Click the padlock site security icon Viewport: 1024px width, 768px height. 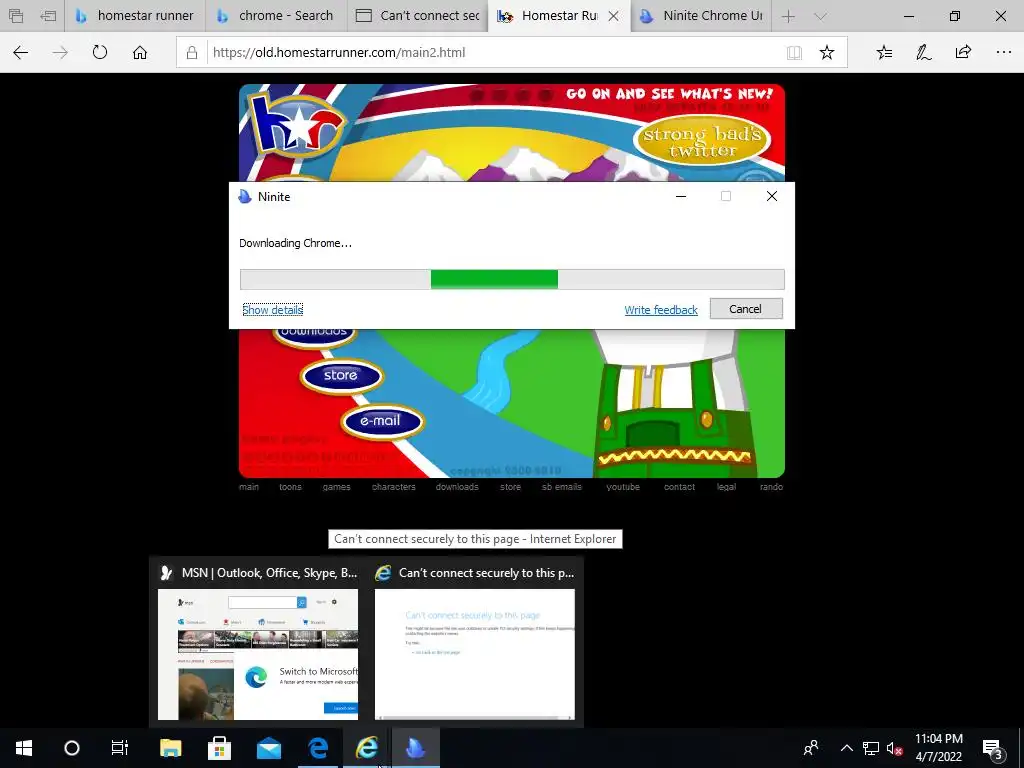tap(192, 53)
